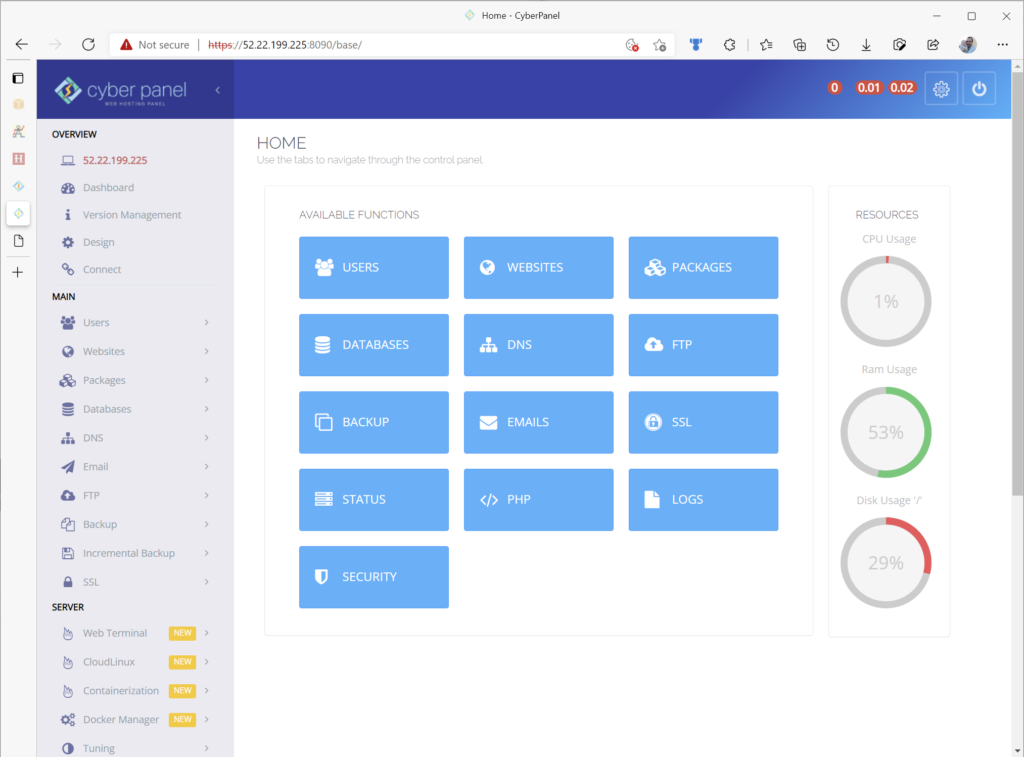Click the RESOURCES heading
Image resolution: width=1024 pixels, height=757 pixels.
tap(887, 215)
